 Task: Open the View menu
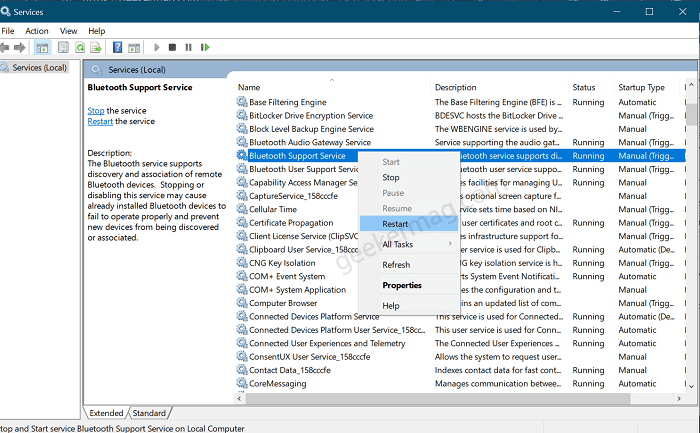click(68, 31)
